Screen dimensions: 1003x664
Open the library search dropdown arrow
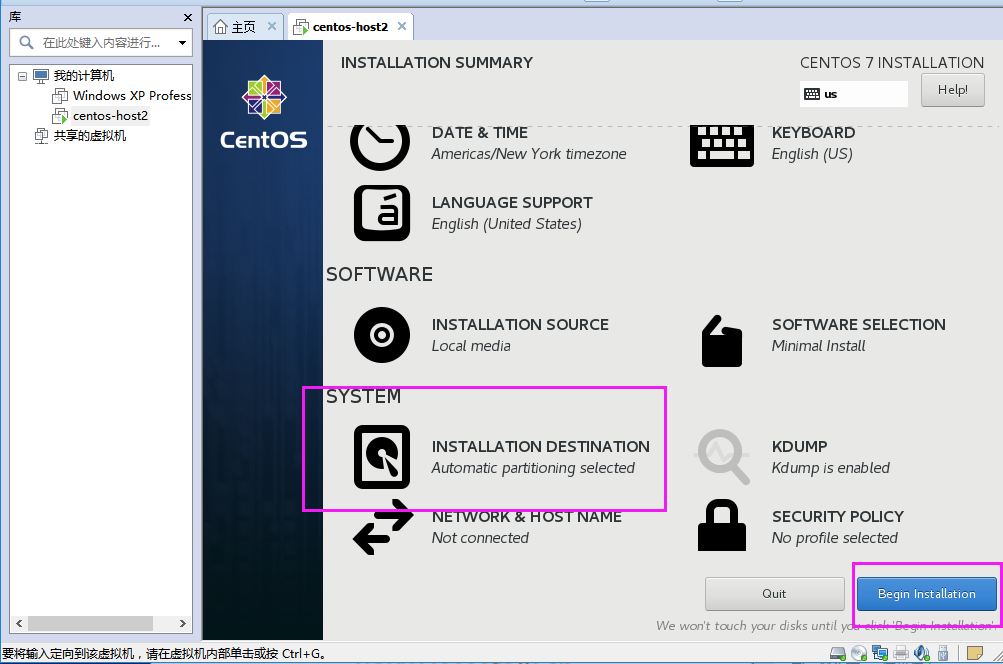(182, 43)
